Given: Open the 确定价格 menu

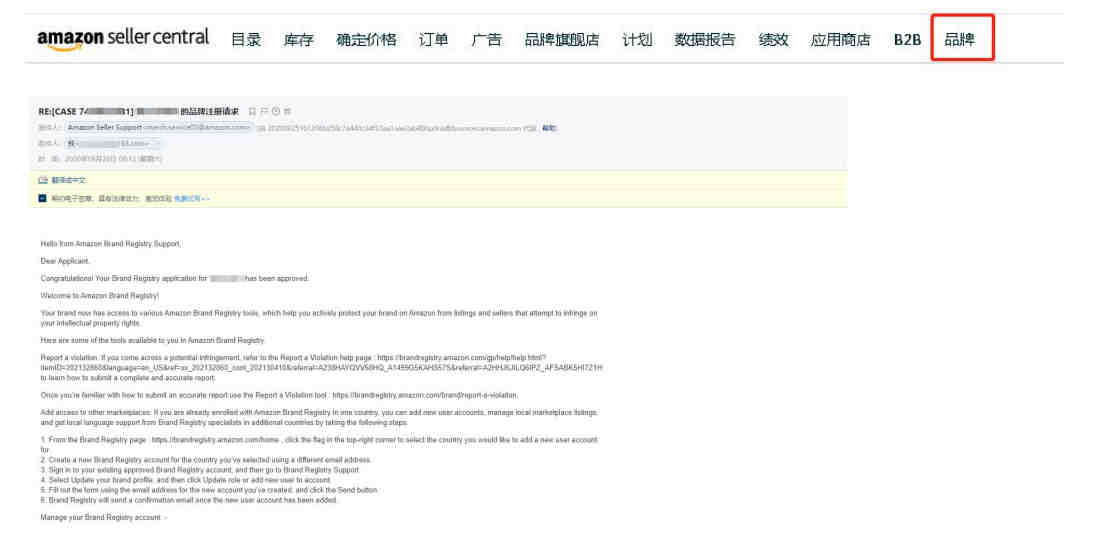Looking at the screenshot, I should (x=366, y=40).
